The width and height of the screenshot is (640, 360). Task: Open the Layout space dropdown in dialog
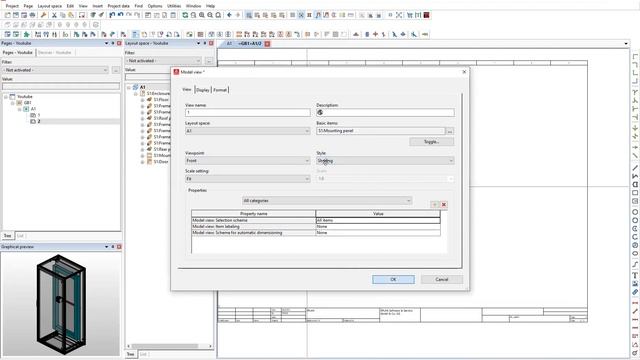[x=247, y=131]
